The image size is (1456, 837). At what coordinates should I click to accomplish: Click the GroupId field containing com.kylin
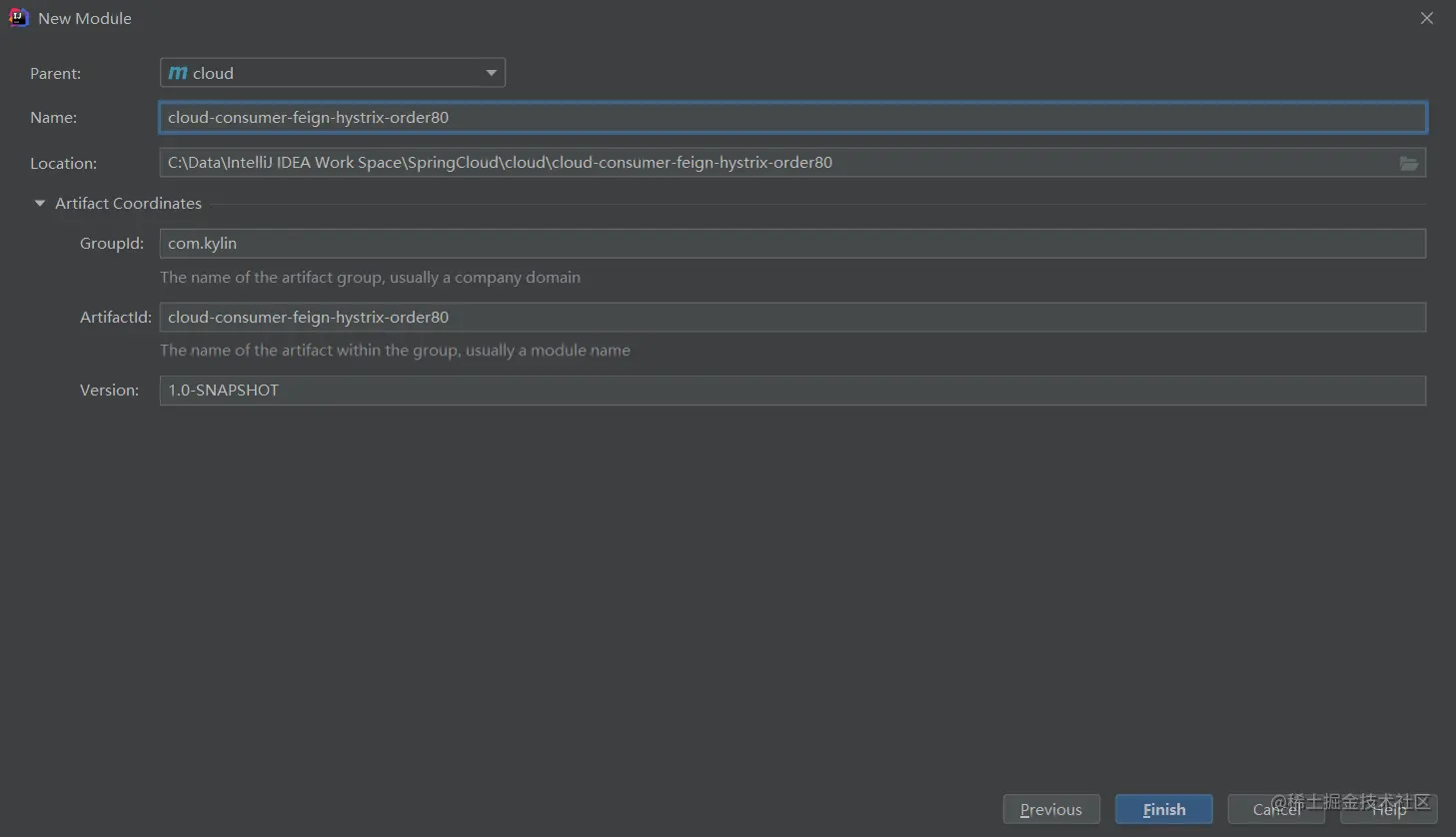792,244
